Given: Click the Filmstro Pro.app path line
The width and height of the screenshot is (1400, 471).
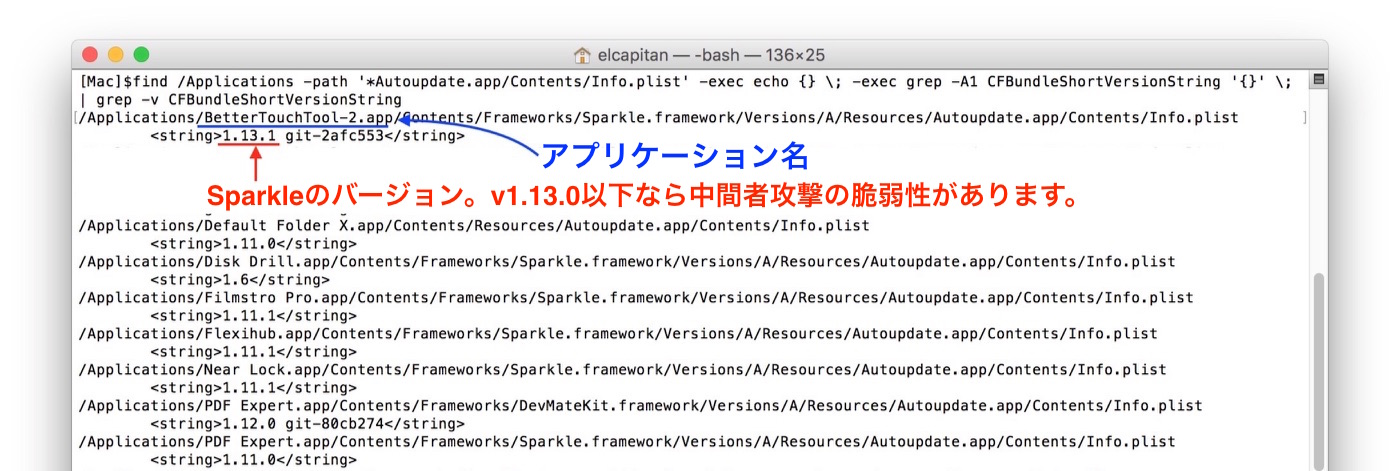Looking at the screenshot, I should point(636,298).
